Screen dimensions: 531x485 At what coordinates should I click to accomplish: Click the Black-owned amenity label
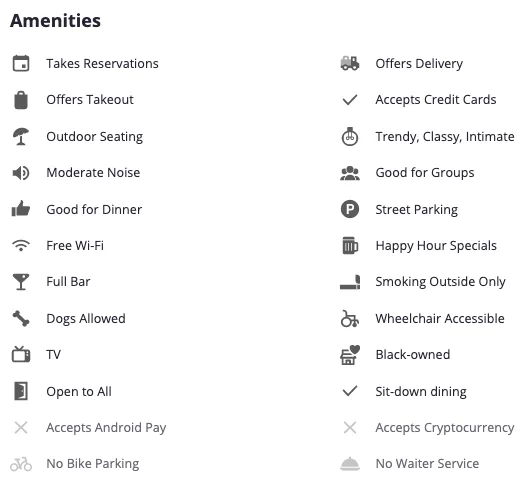pyautogui.click(x=413, y=355)
